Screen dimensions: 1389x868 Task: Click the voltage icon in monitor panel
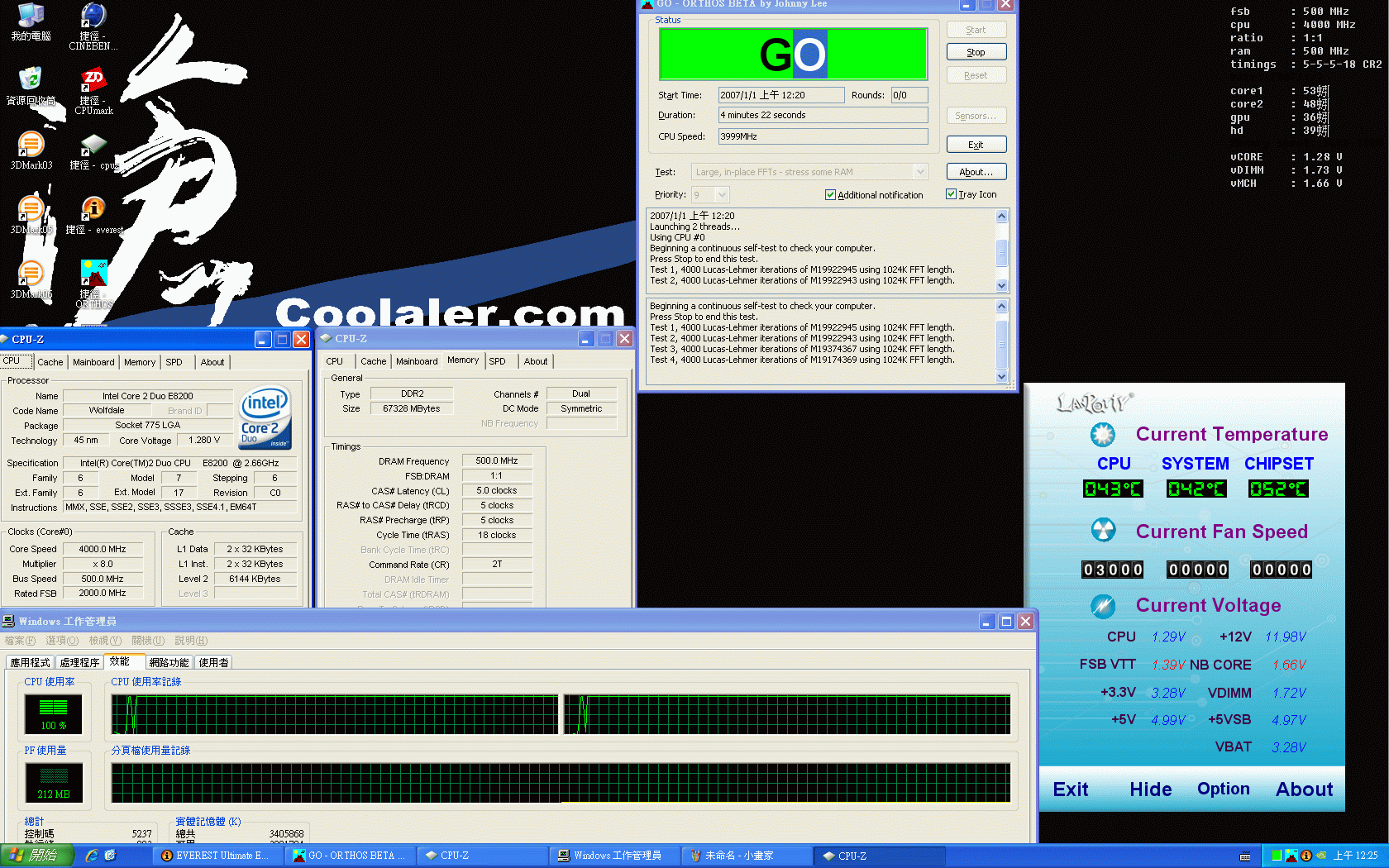pyautogui.click(x=1102, y=606)
